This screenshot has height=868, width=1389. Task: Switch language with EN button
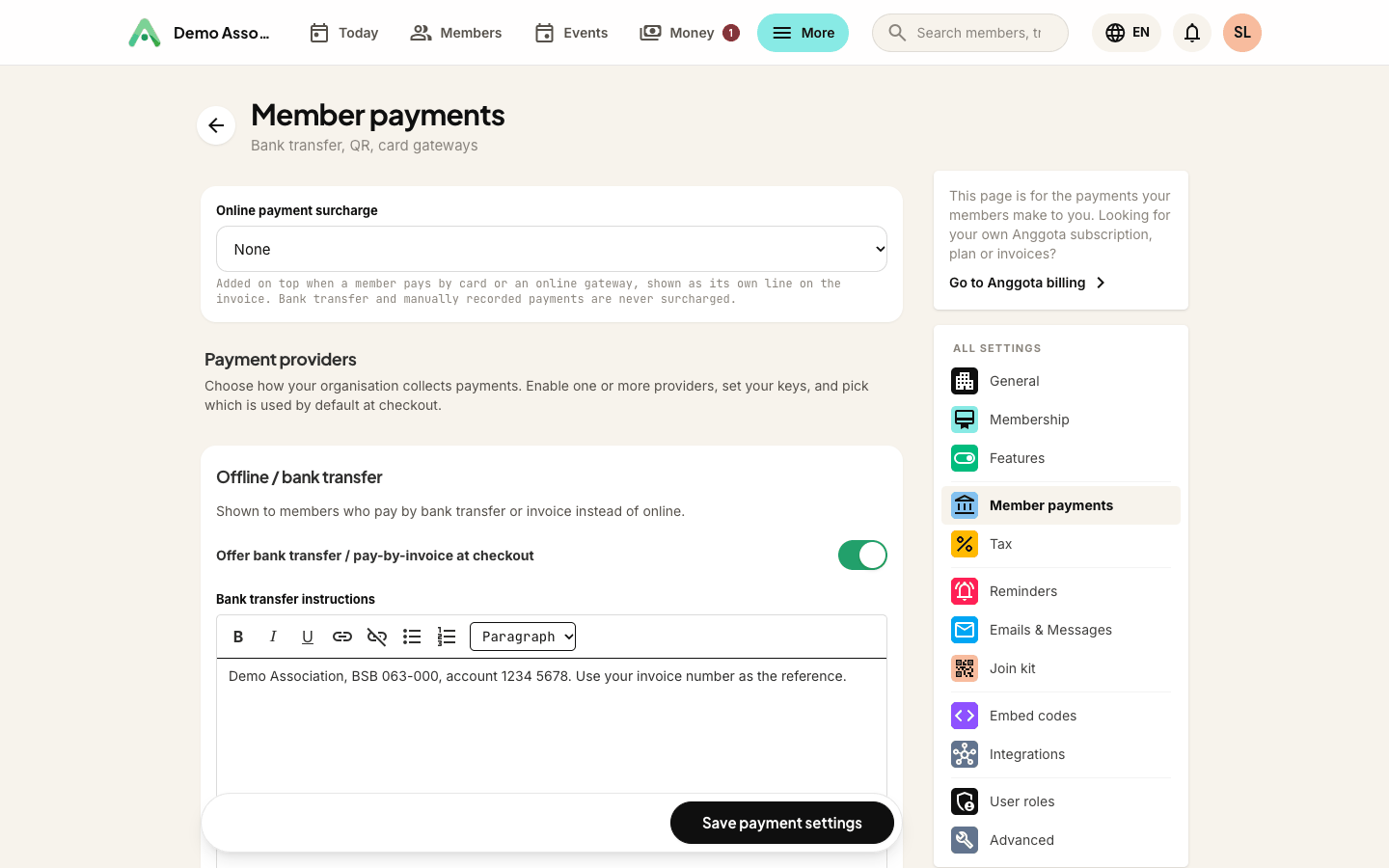pos(1127,33)
